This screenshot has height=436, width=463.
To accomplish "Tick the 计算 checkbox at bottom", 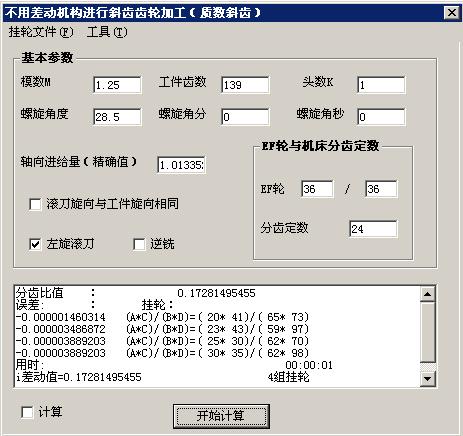I will [x=27, y=412].
